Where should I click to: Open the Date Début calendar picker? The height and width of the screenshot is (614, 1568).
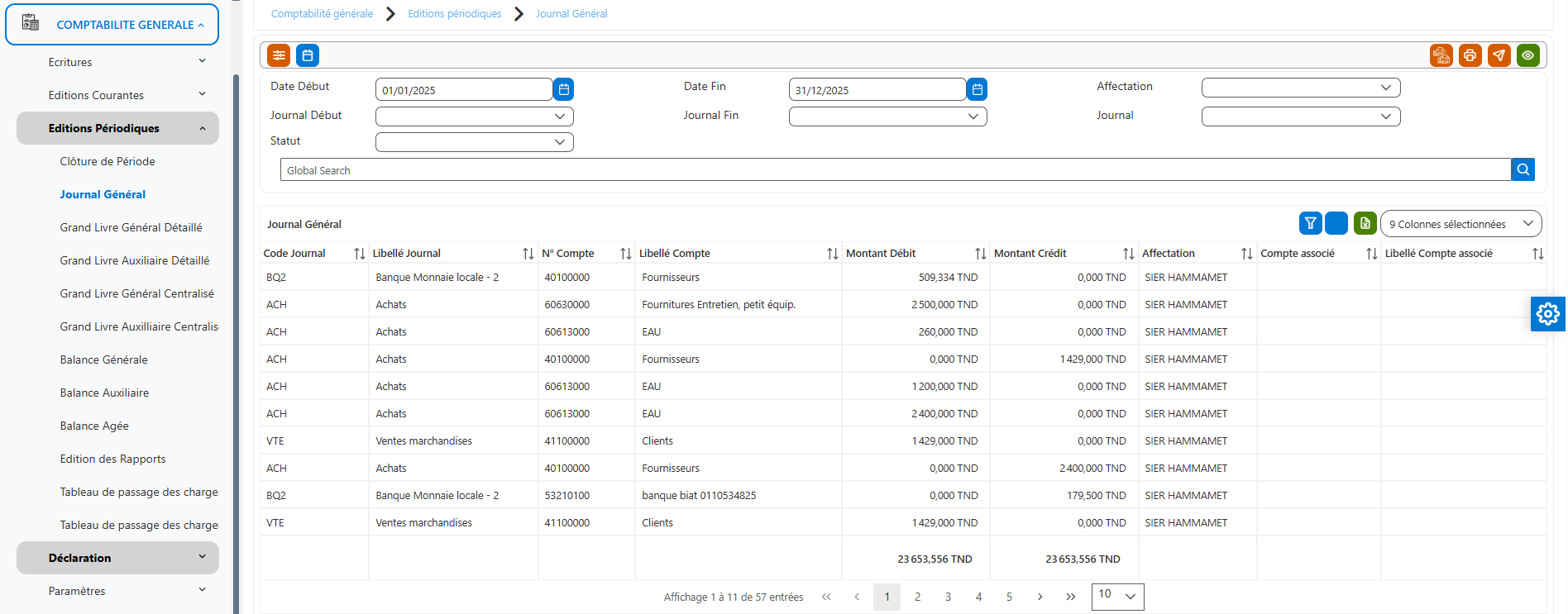[564, 89]
